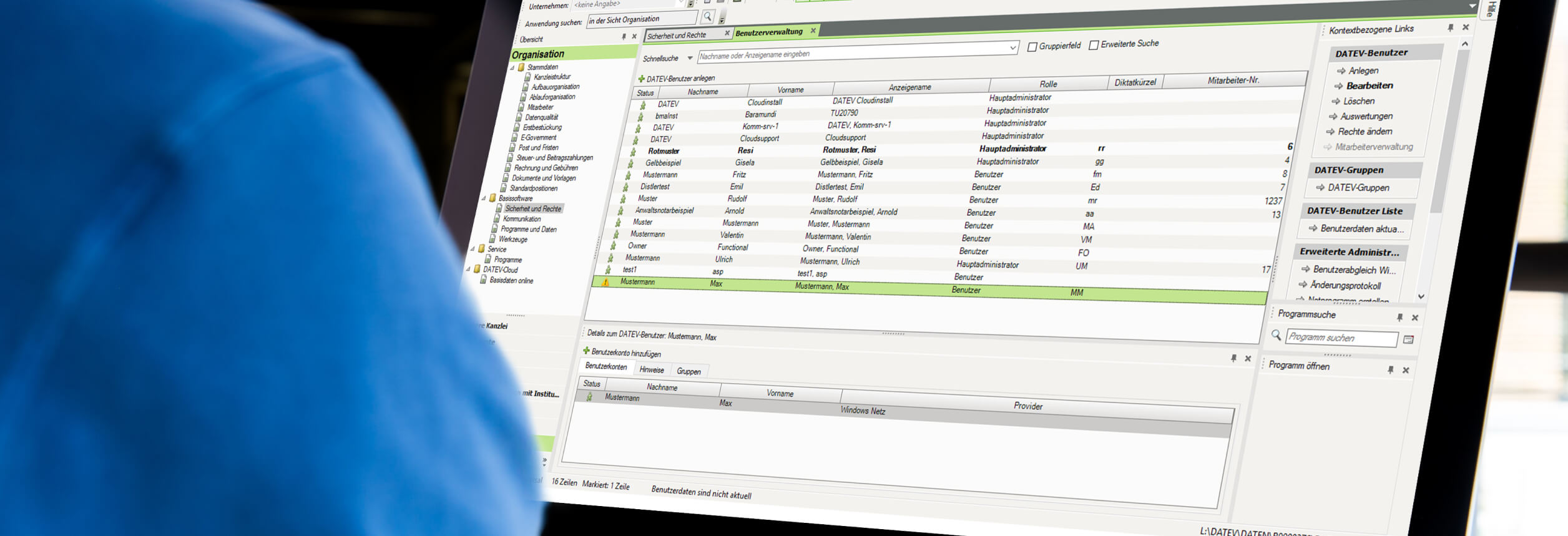
Task: Open the Benutzerkonten tab
Action: tap(605, 366)
